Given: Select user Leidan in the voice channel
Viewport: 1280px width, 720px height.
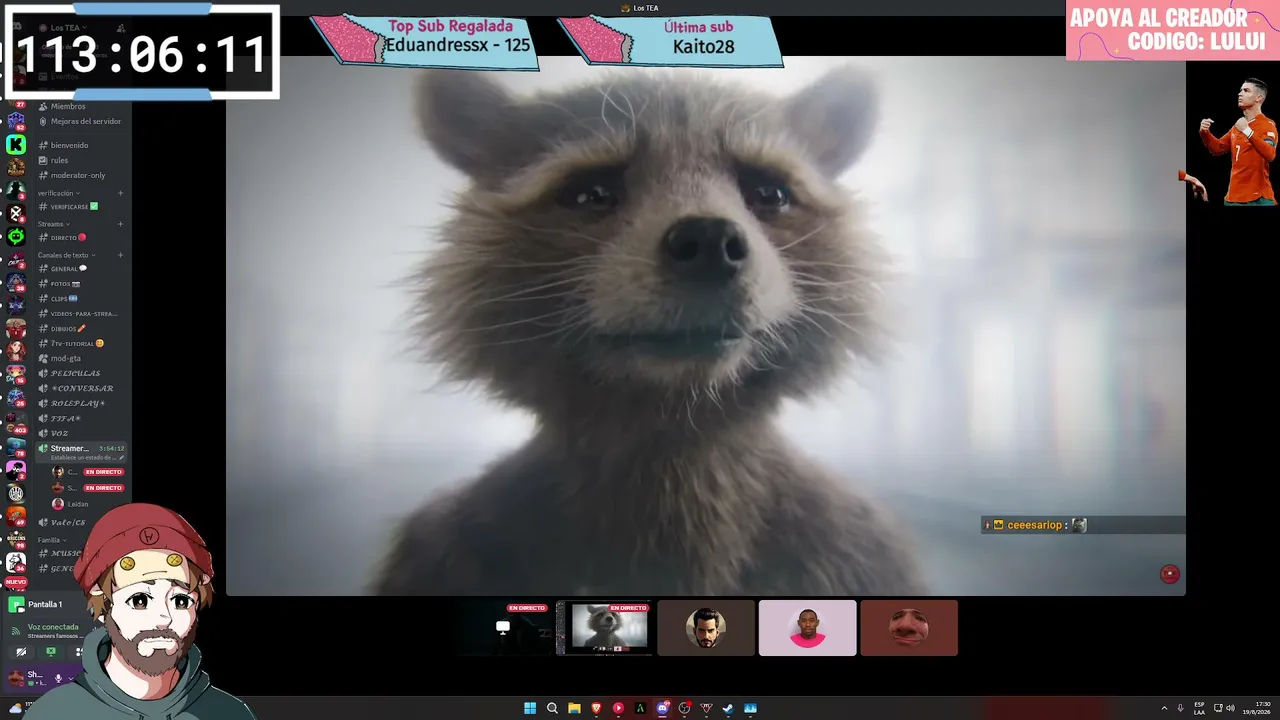Looking at the screenshot, I should pos(70,504).
